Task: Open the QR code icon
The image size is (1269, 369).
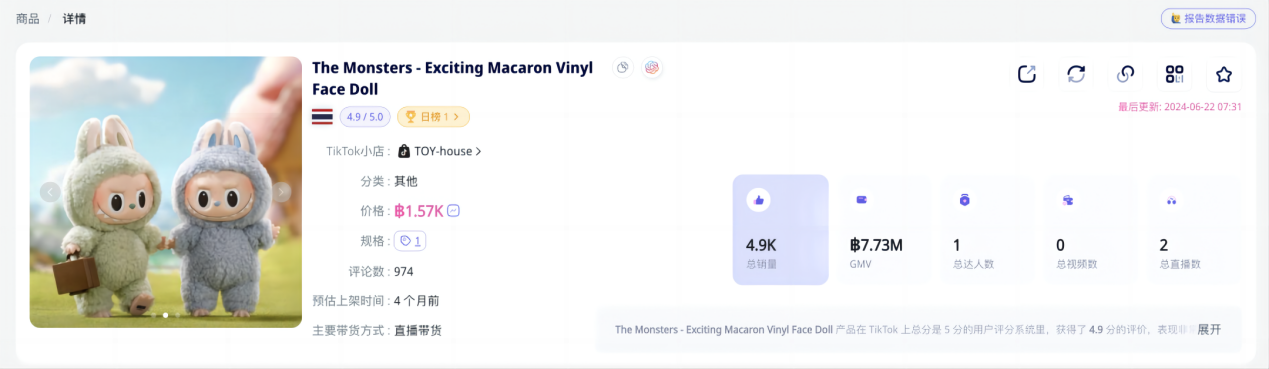Action: (1174, 74)
